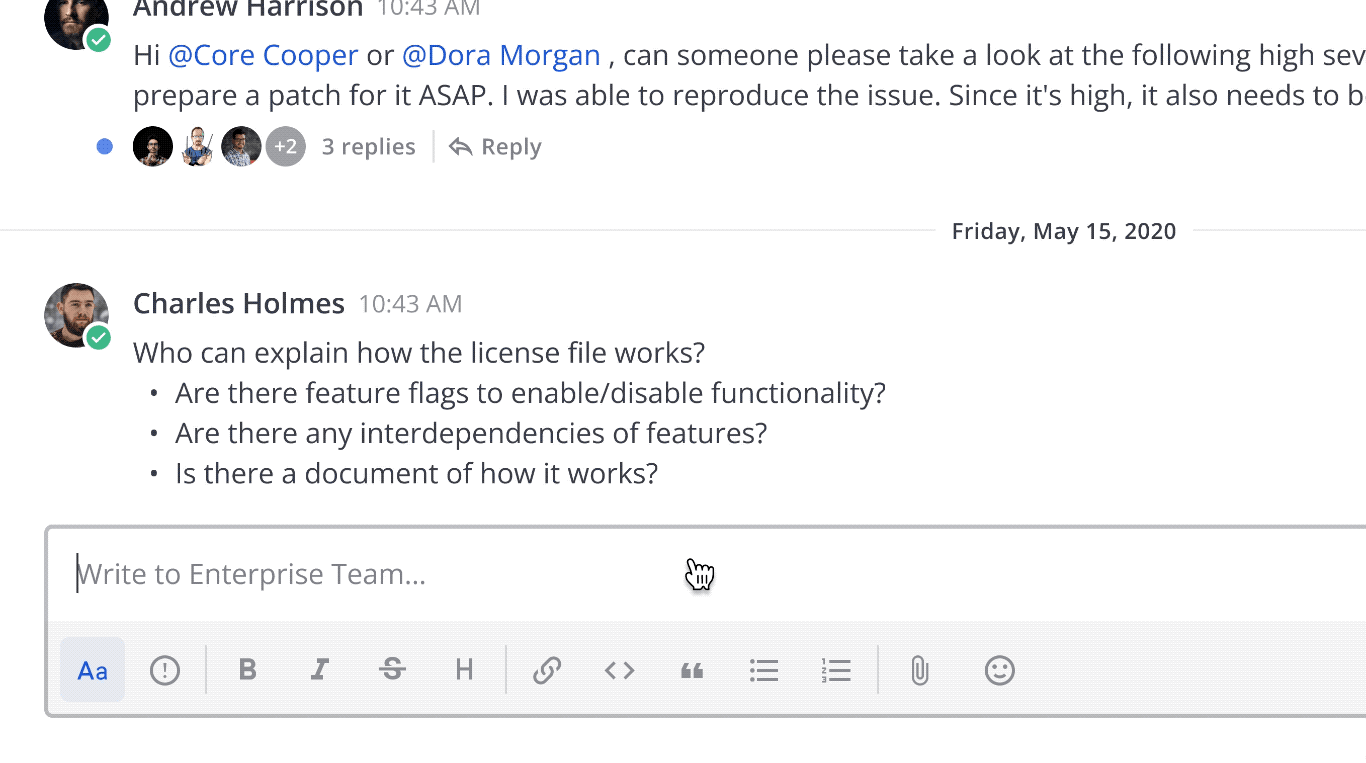Toggle the Aa formatting toolbar button
Screen dimensions: 1366x763
click(x=92, y=670)
